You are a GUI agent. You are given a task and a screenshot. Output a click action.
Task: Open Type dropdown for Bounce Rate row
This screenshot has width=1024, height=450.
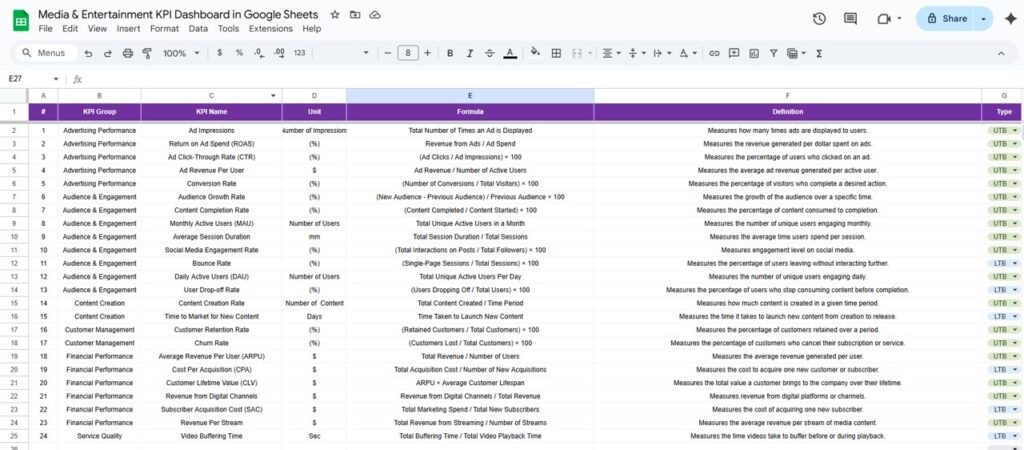[x=1004, y=263]
